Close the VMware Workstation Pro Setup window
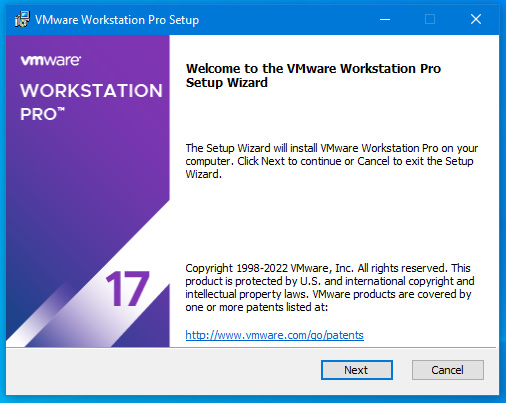The height and width of the screenshot is (403, 506). [x=476, y=19]
